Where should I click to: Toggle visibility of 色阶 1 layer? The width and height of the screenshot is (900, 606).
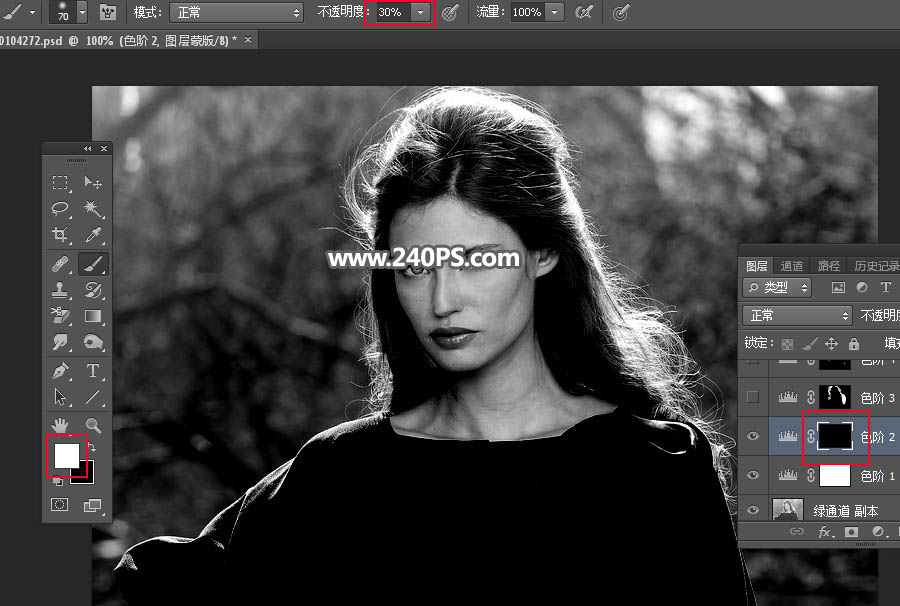tap(754, 475)
